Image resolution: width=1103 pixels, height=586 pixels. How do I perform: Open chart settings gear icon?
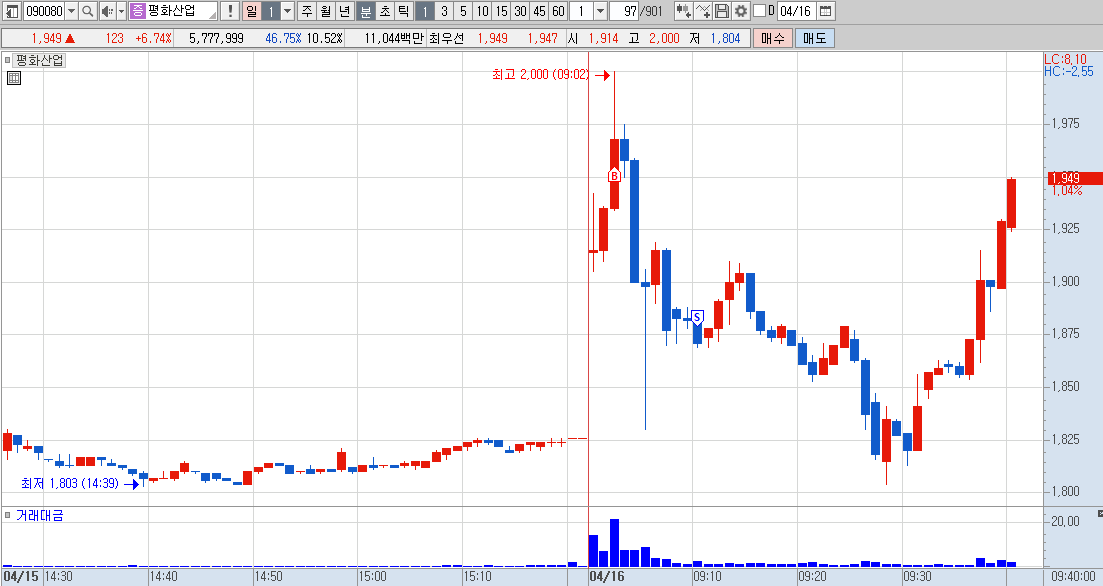pyautogui.click(x=740, y=11)
